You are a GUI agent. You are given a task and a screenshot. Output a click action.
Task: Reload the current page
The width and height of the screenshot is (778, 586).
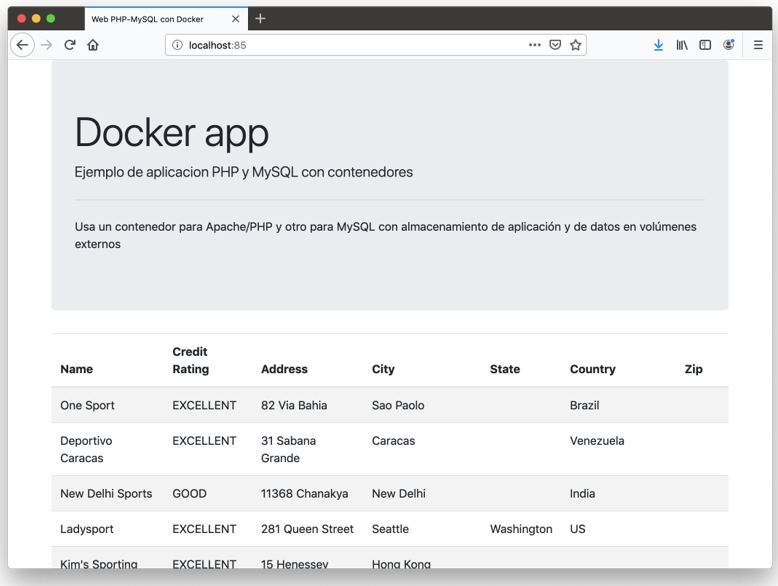[70, 45]
